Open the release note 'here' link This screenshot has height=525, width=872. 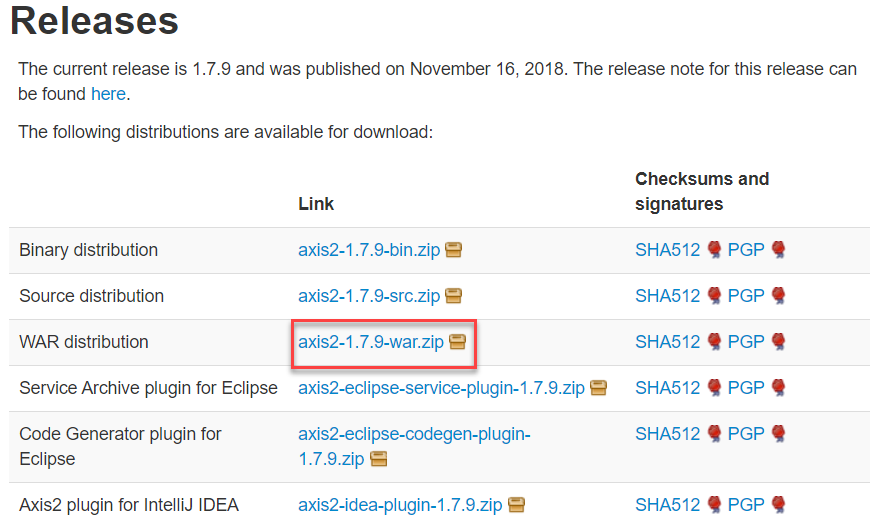108,94
